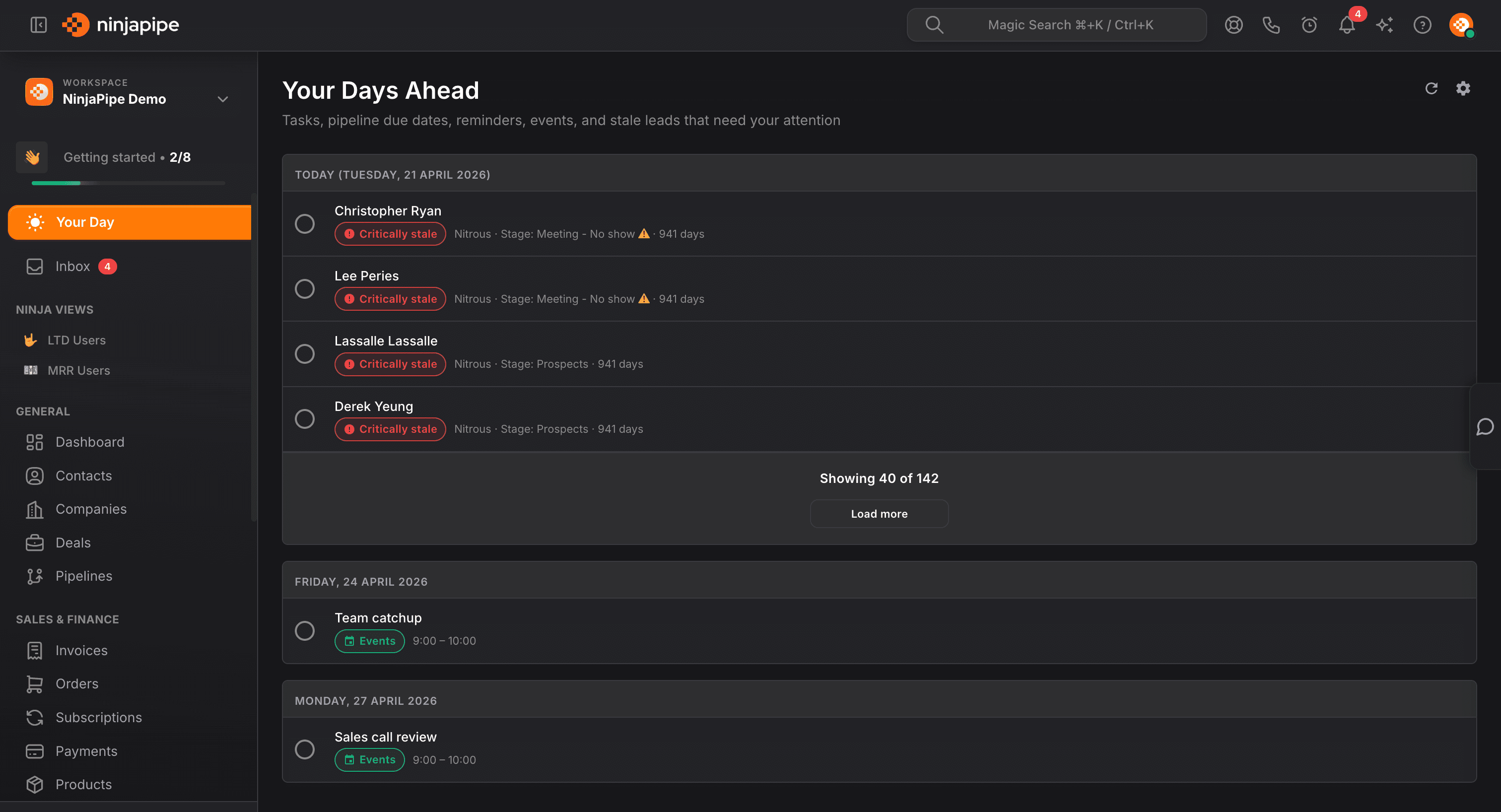Refresh the Your Days Ahead list
This screenshot has width=1501, height=812.
point(1431,88)
